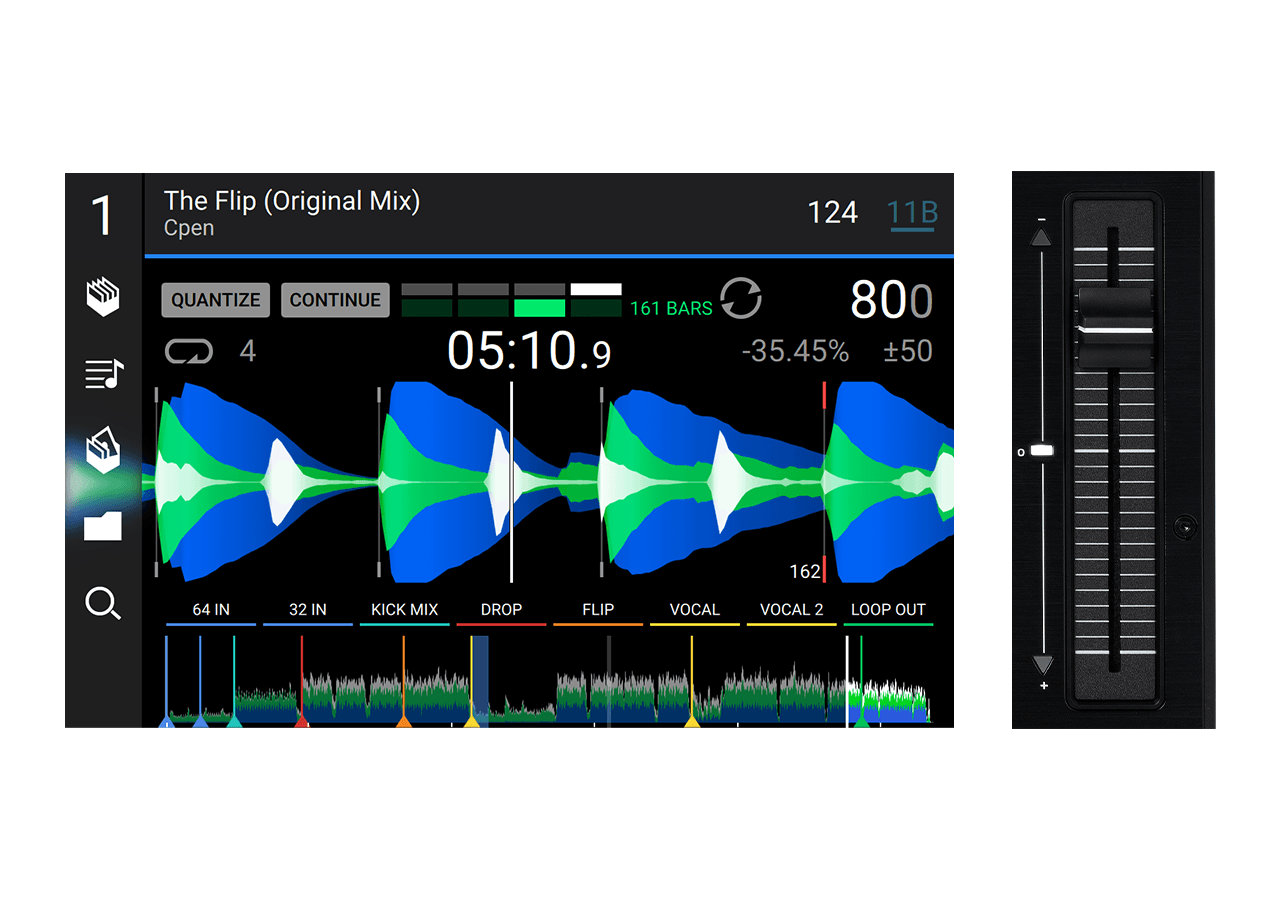This screenshot has height=900, width=1280.
Task: Change the ±50 pitch range setting
Action: pos(907,351)
